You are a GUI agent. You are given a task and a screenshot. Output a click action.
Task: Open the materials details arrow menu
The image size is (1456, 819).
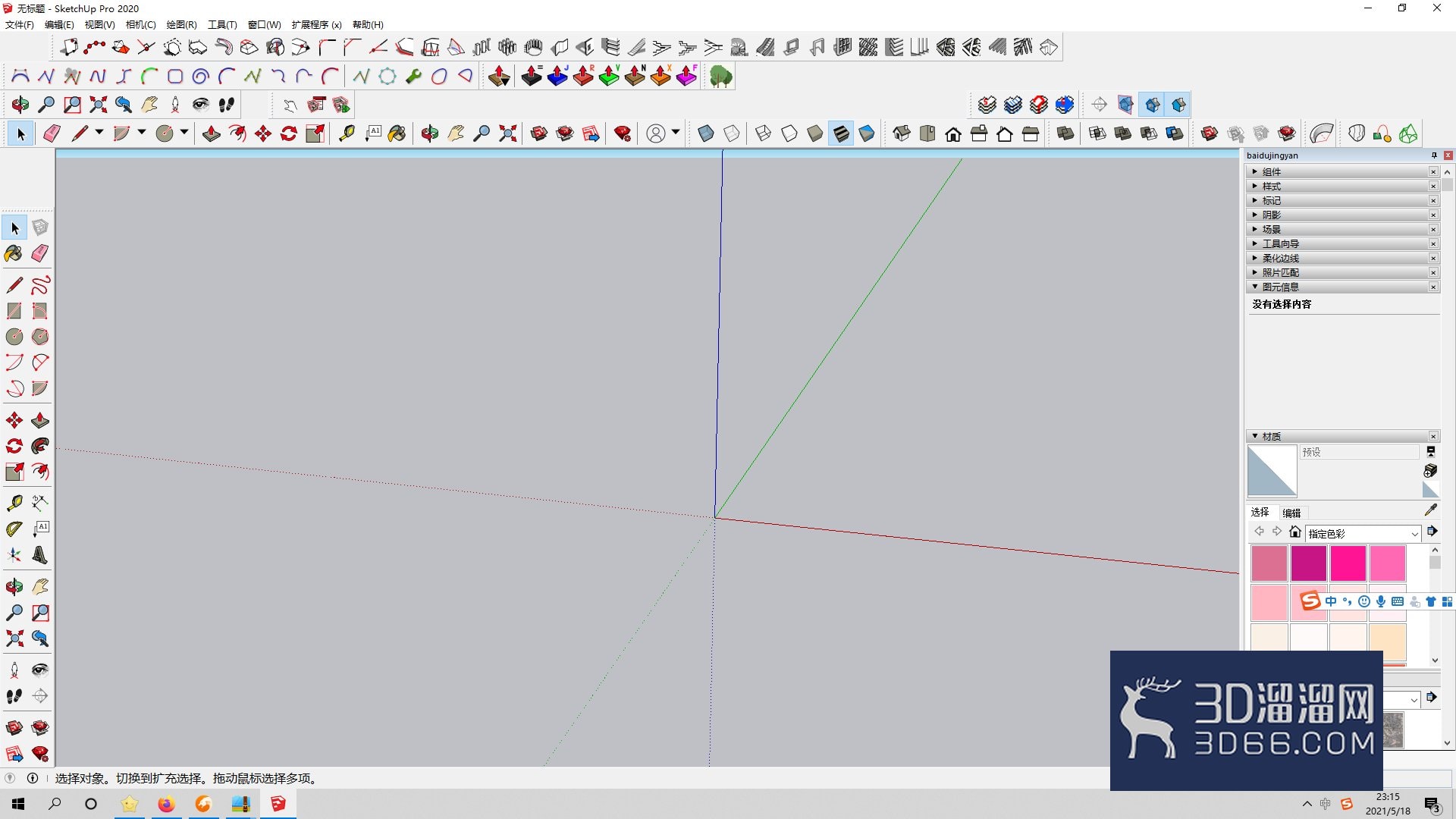1432,532
